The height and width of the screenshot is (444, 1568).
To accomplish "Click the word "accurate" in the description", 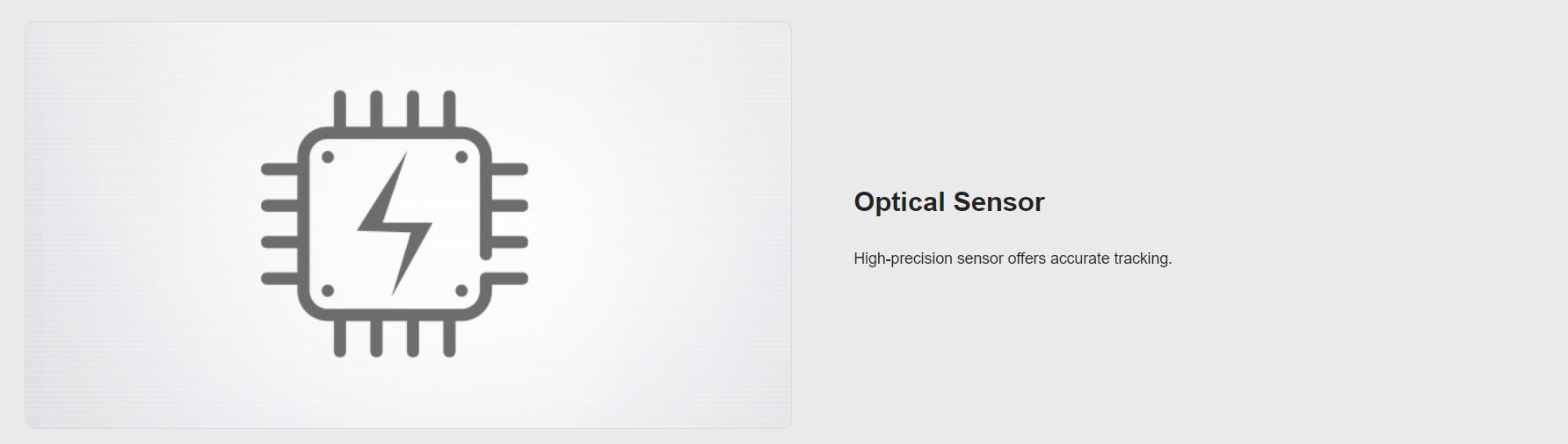I will 1079,258.
